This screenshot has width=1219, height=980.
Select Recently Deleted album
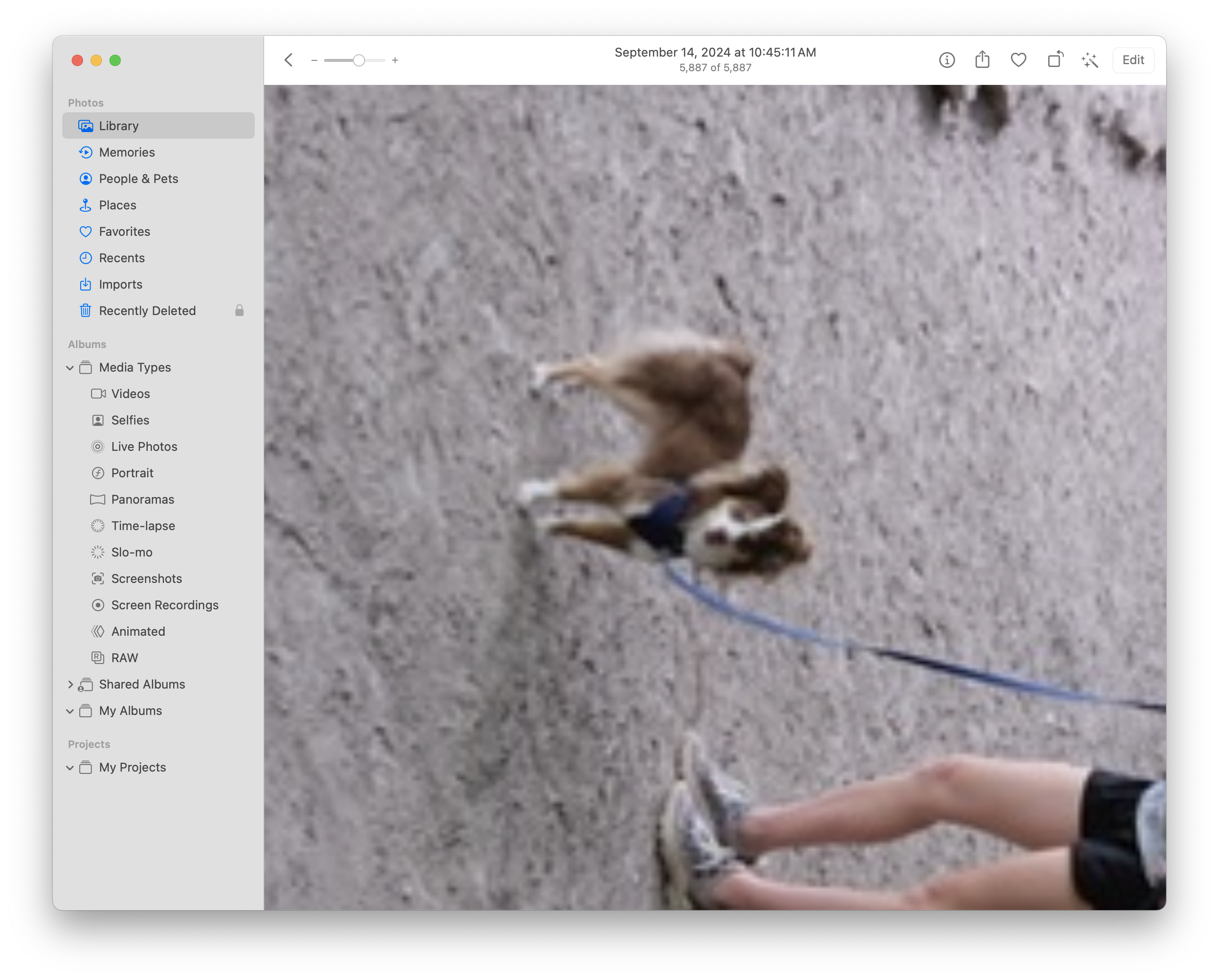point(148,311)
